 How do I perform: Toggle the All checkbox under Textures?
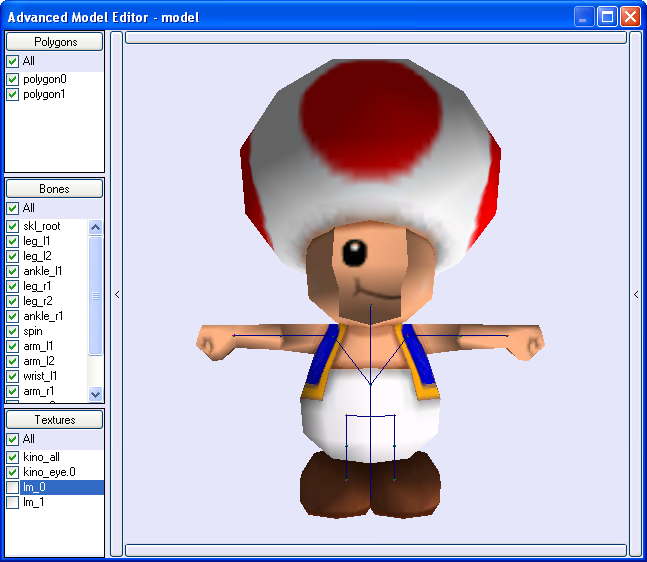tap(12, 439)
